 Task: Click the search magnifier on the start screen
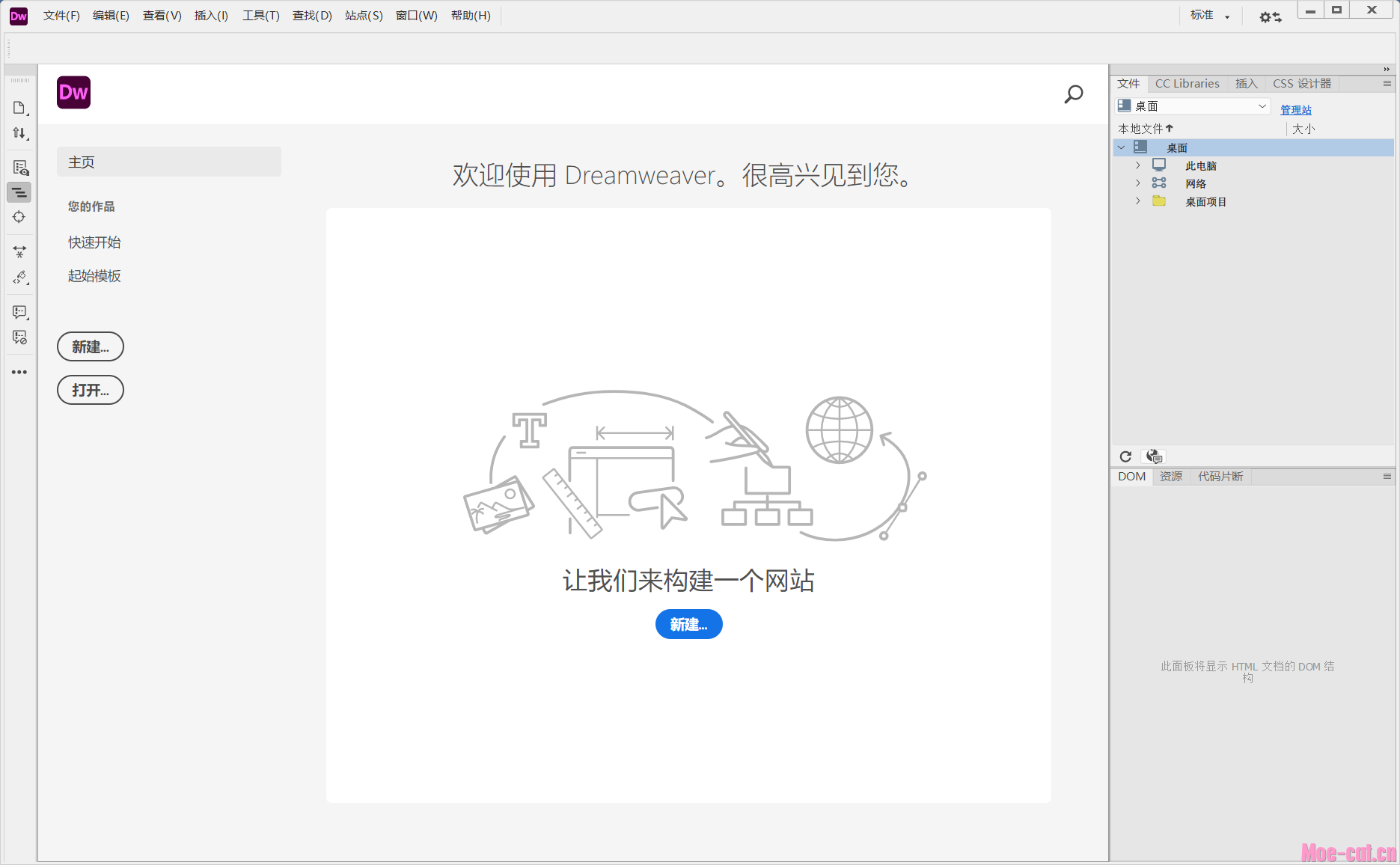coord(1074,94)
